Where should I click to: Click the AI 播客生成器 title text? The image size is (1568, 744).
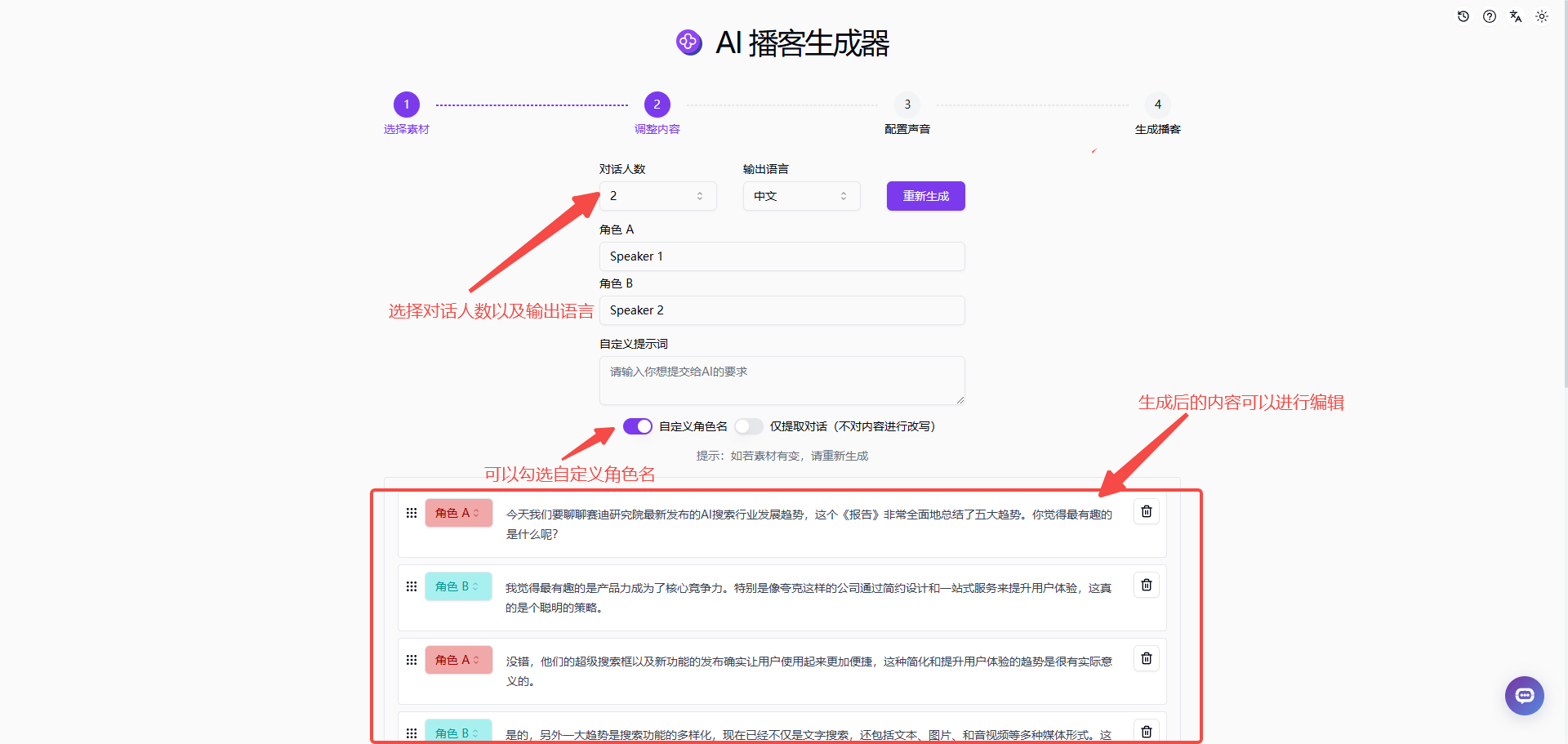click(x=803, y=42)
